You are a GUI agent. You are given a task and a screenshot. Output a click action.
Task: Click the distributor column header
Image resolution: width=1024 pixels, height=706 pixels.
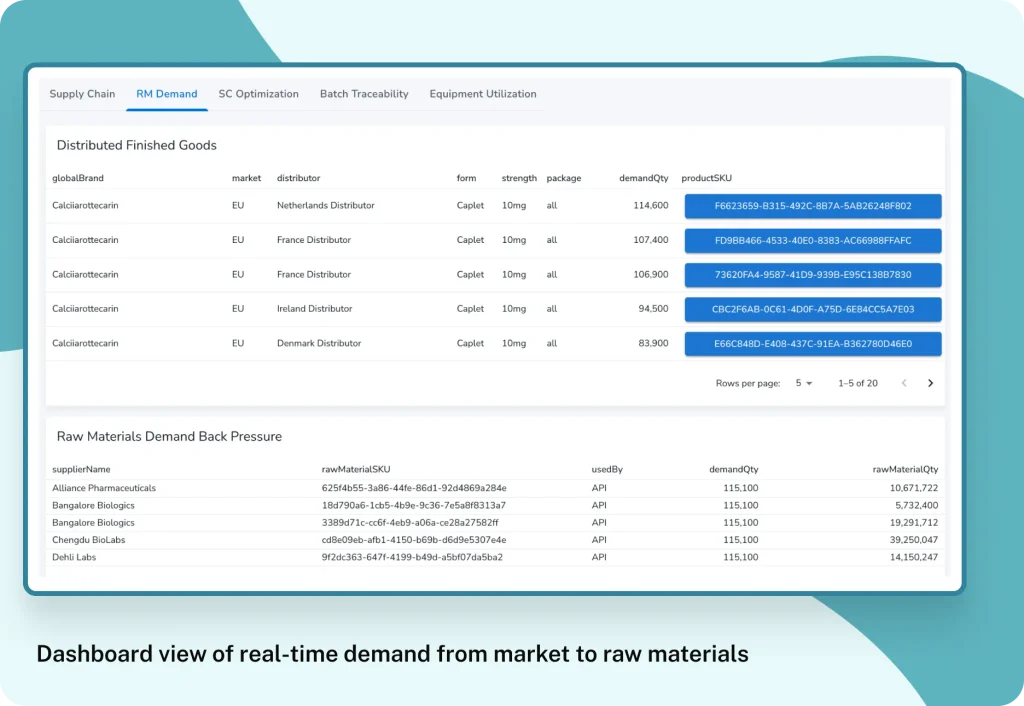(298, 178)
